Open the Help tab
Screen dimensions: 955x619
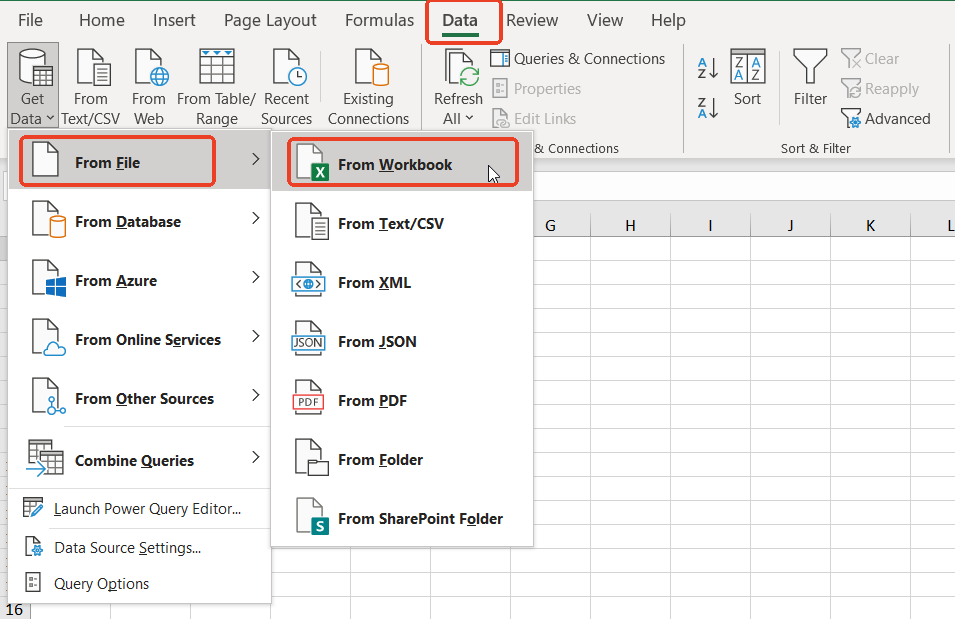[x=668, y=20]
